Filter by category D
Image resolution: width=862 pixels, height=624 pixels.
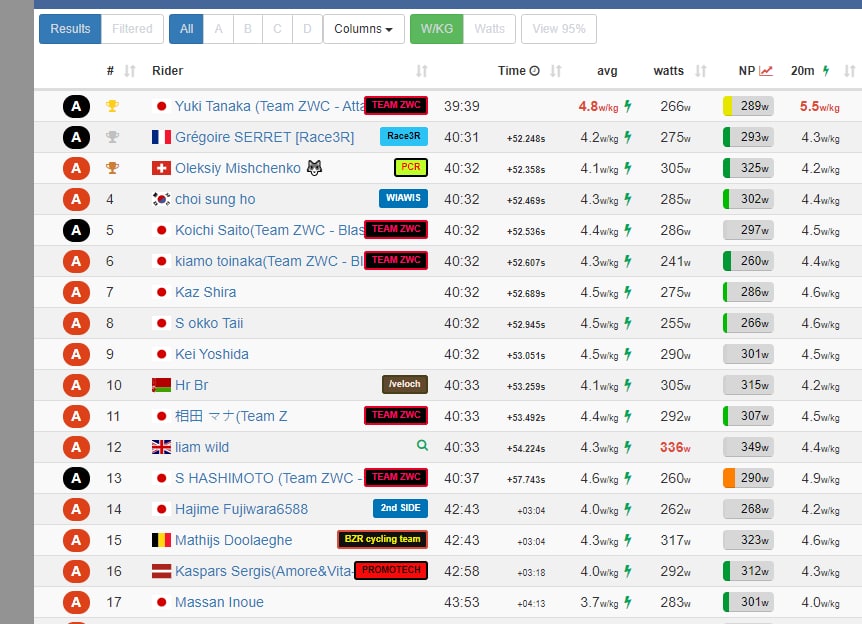click(x=307, y=29)
